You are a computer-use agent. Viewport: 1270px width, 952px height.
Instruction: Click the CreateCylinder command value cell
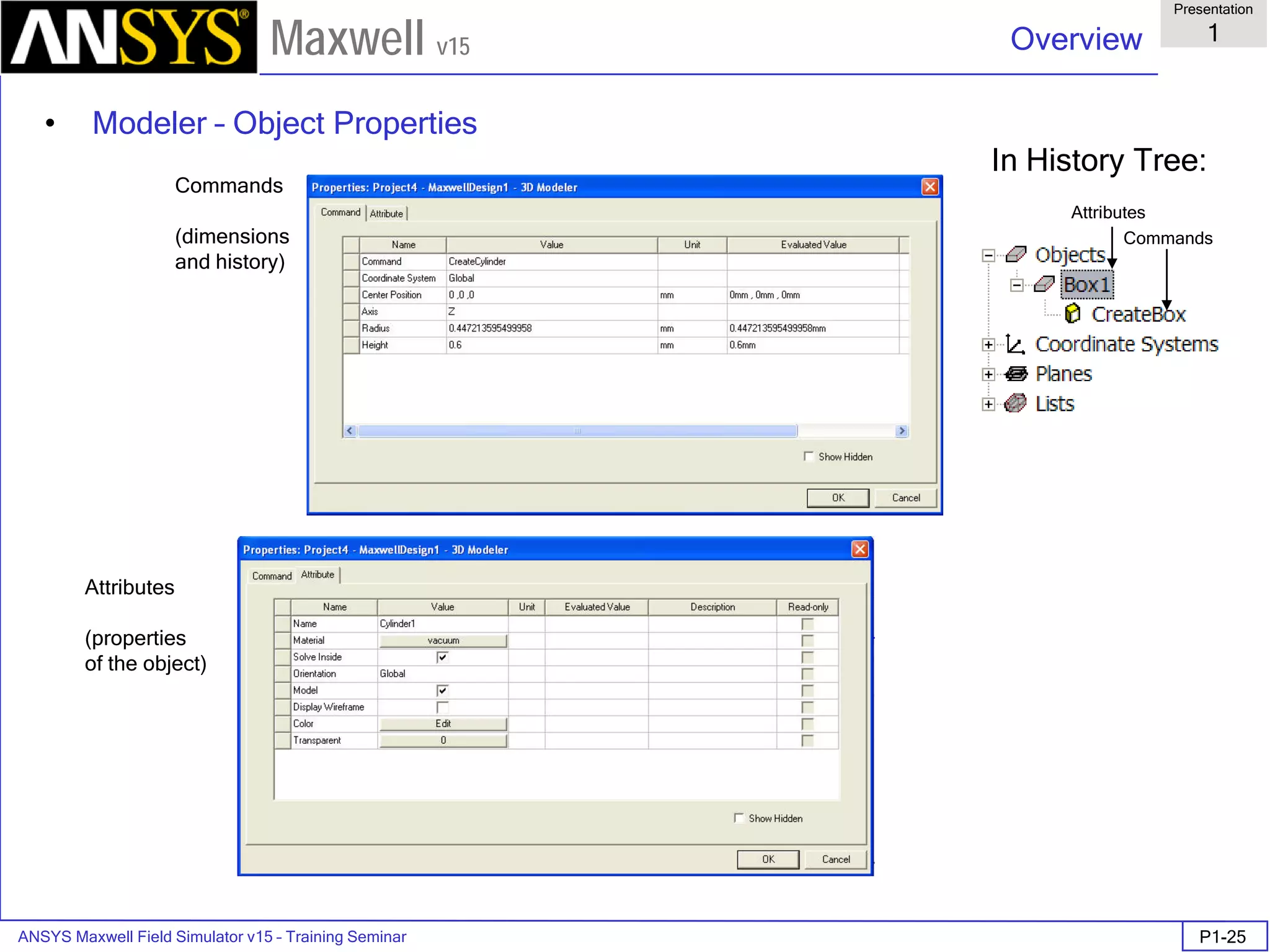coord(551,262)
